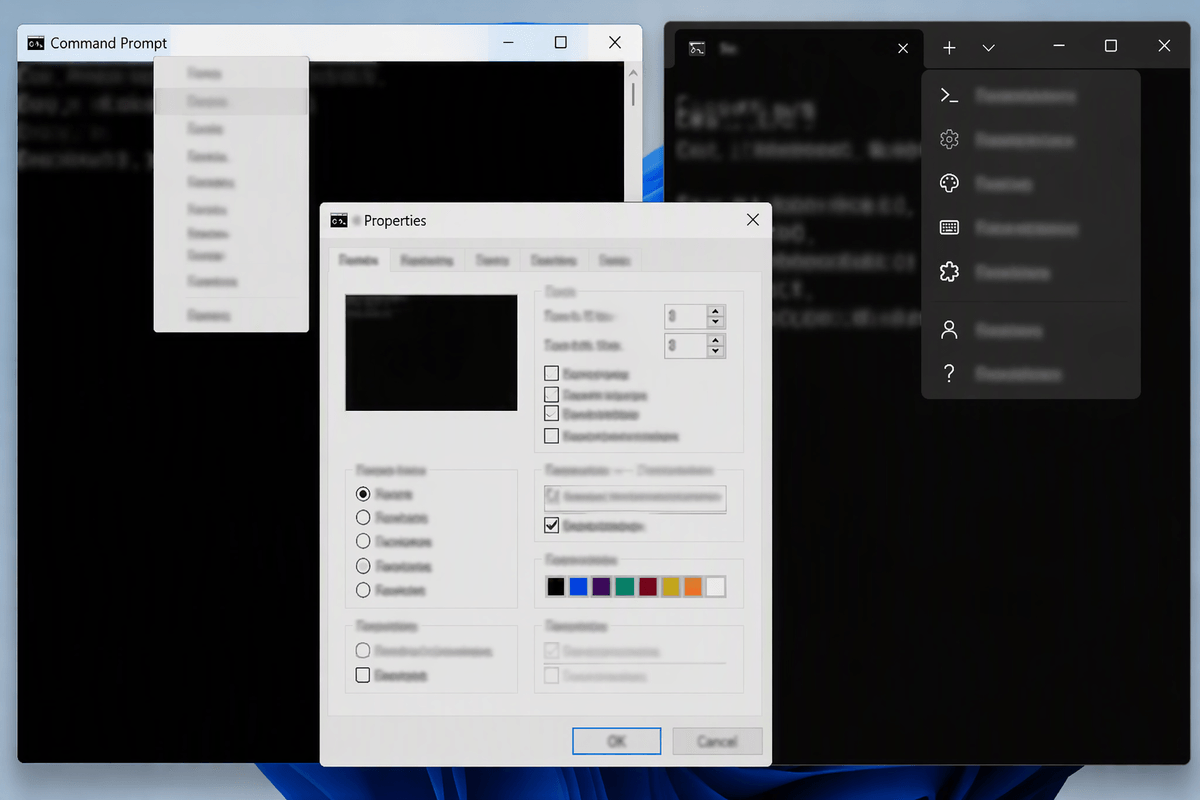The height and width of the screenshot is (800, 1200).
Task: Increase the upper spin box value in Properties
Action: 715,311
